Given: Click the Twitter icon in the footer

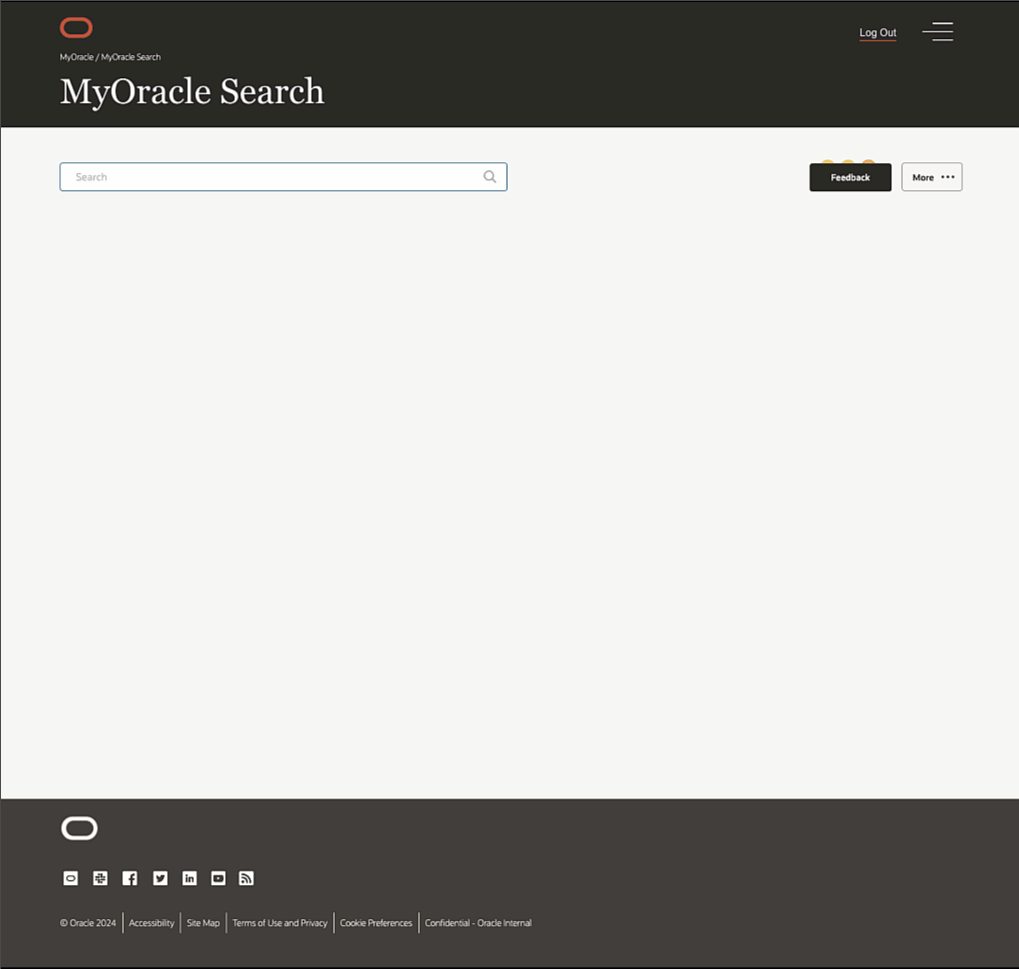Looking at the screenshot, I should click(x=159, y=878).
